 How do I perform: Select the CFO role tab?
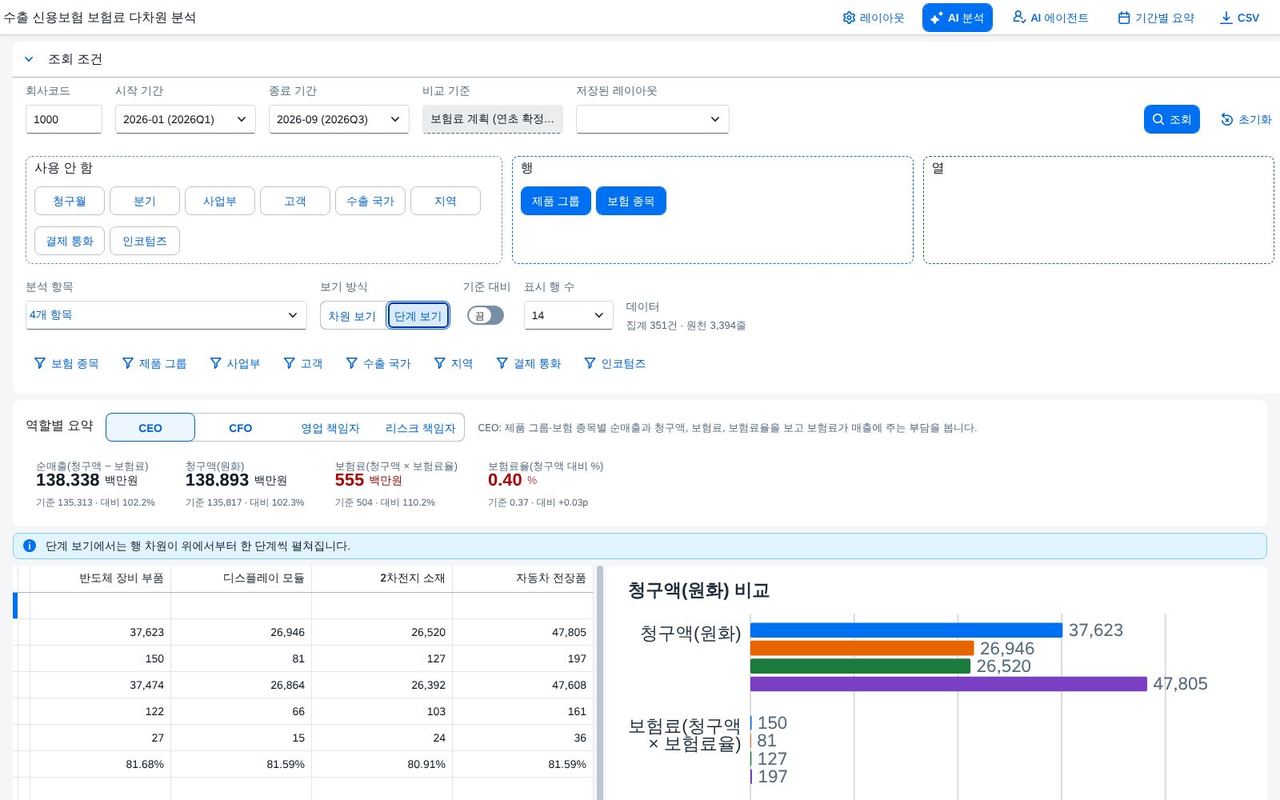point(241,428)
